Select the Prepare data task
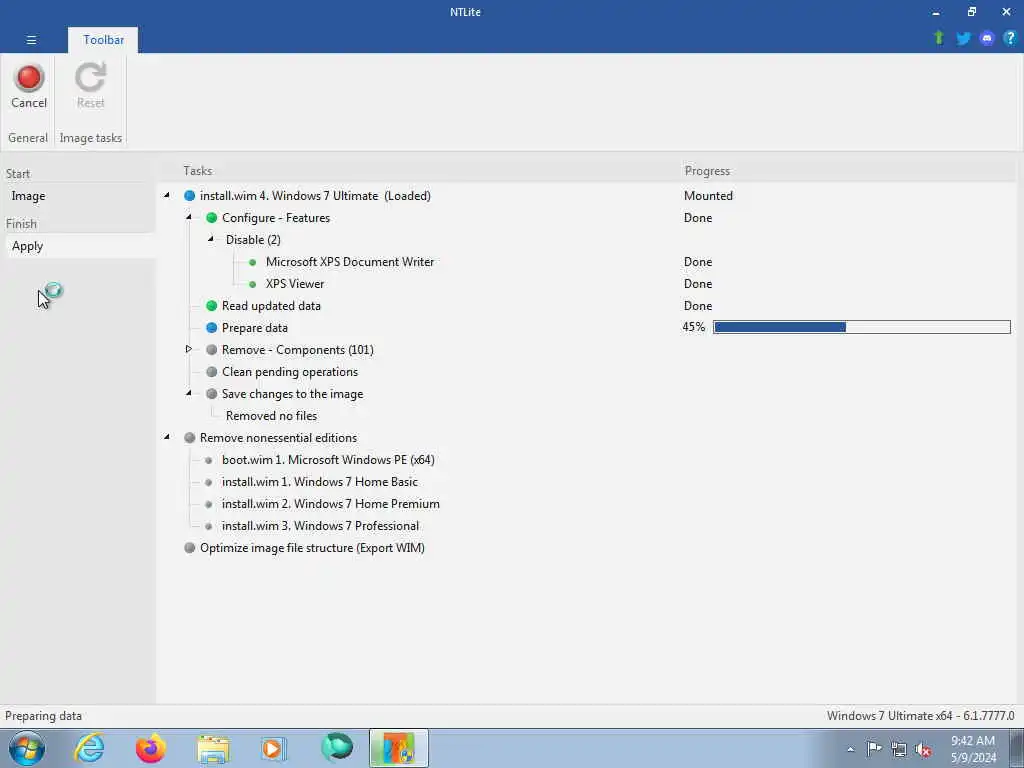 click(255, 328)
